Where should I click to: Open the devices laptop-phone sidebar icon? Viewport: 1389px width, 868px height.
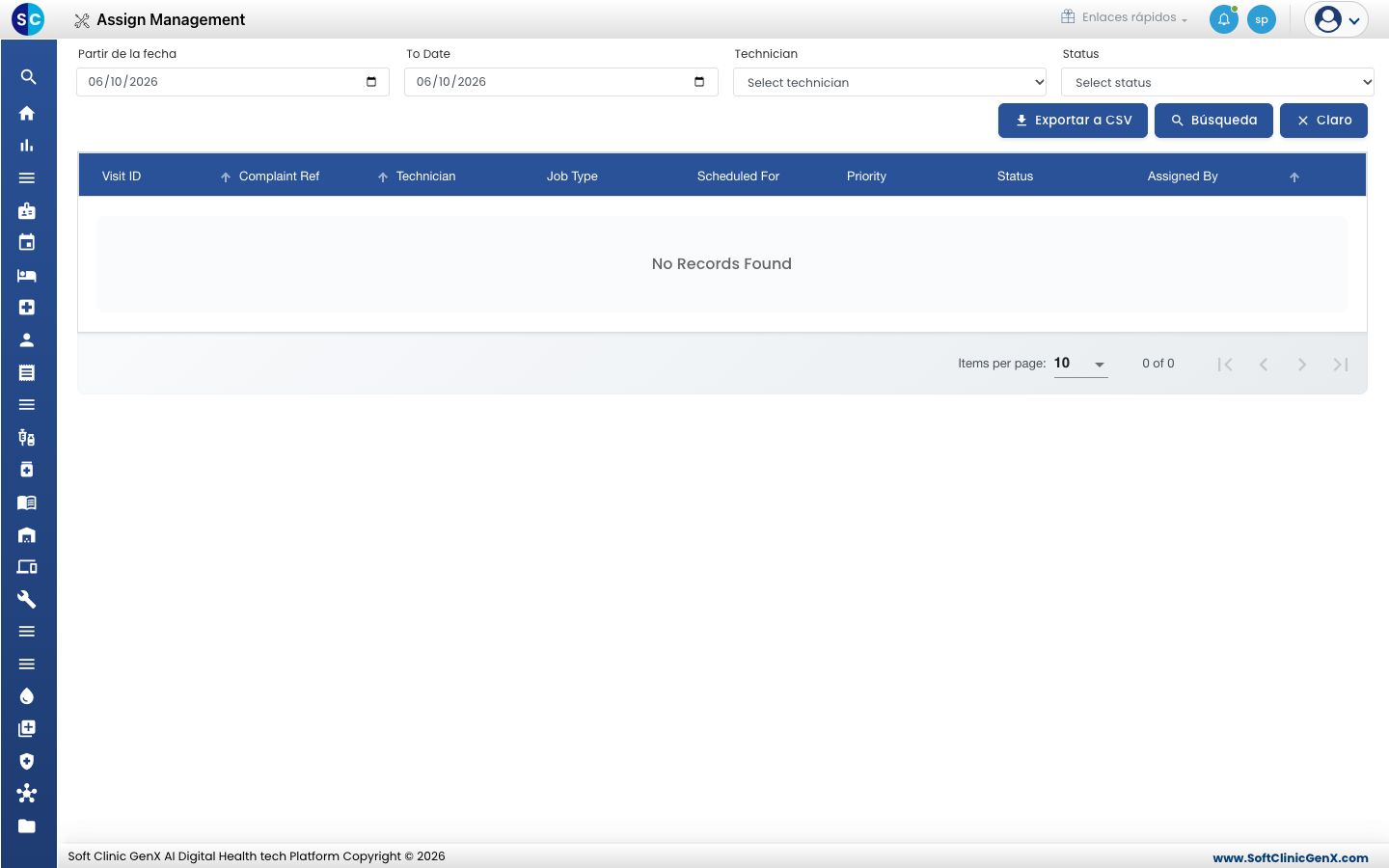coord(27,567)
